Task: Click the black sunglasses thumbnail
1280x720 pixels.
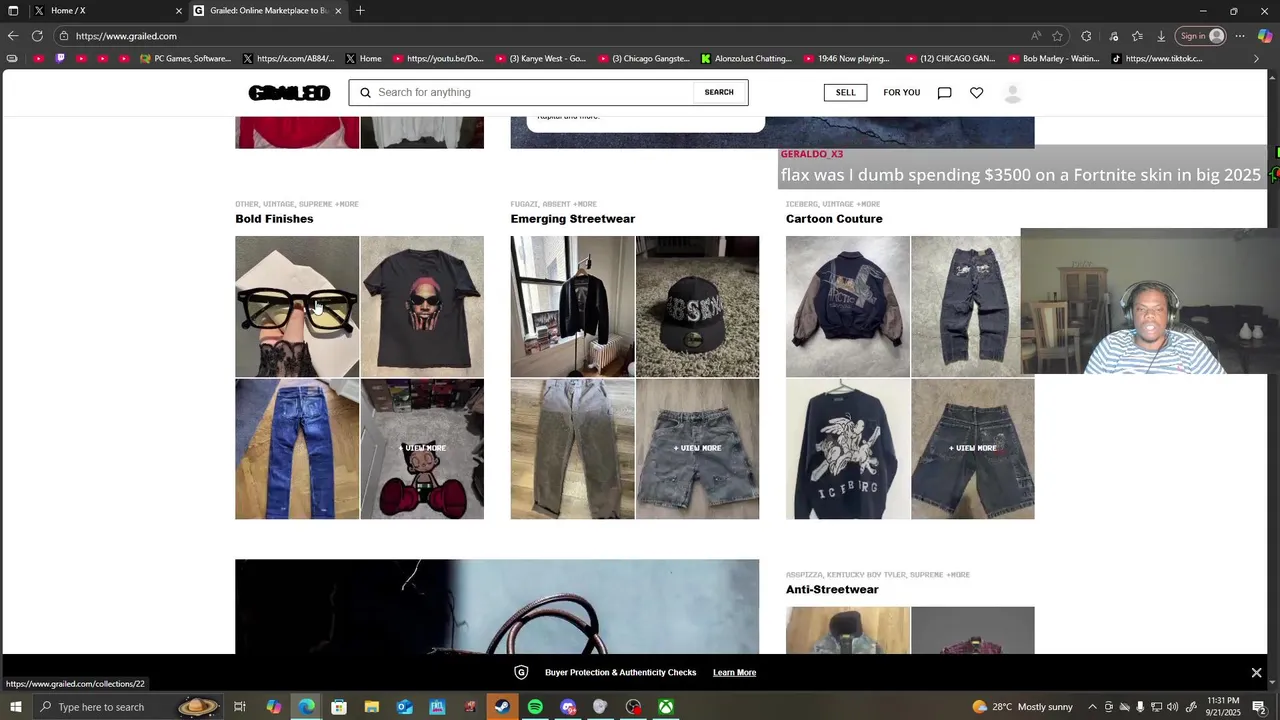Action: [x=297, y=306]
